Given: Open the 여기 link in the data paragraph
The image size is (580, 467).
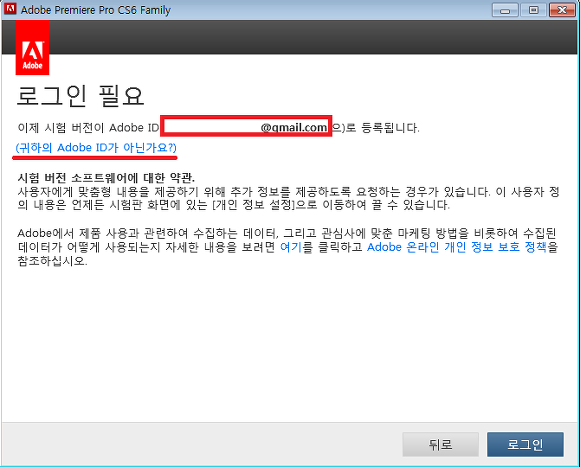Looking at the screenshot, I should tap(291, 247).
